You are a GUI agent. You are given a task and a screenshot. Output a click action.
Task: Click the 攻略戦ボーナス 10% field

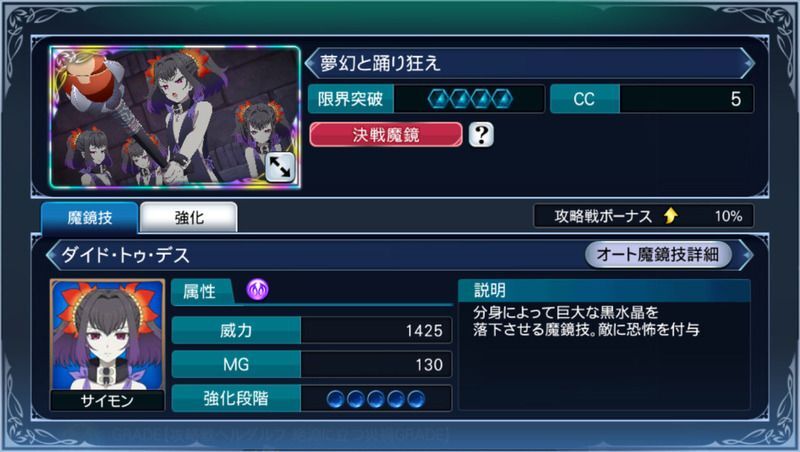point(643,216)
